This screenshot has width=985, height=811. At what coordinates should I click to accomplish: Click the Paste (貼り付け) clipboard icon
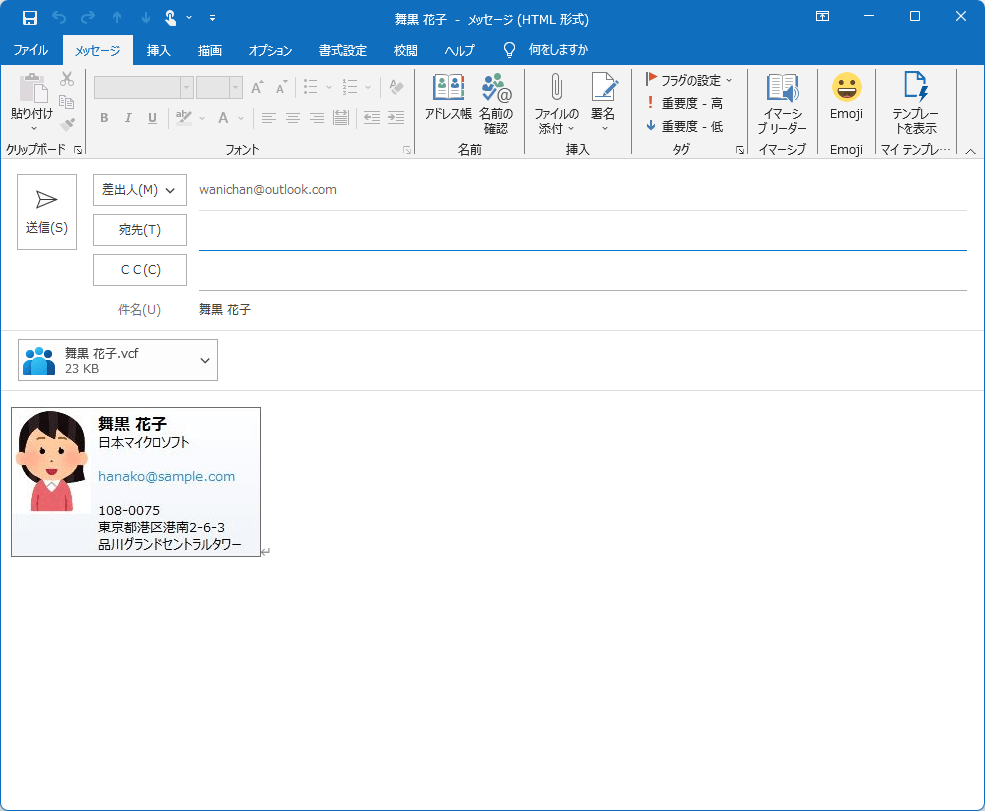31,92
